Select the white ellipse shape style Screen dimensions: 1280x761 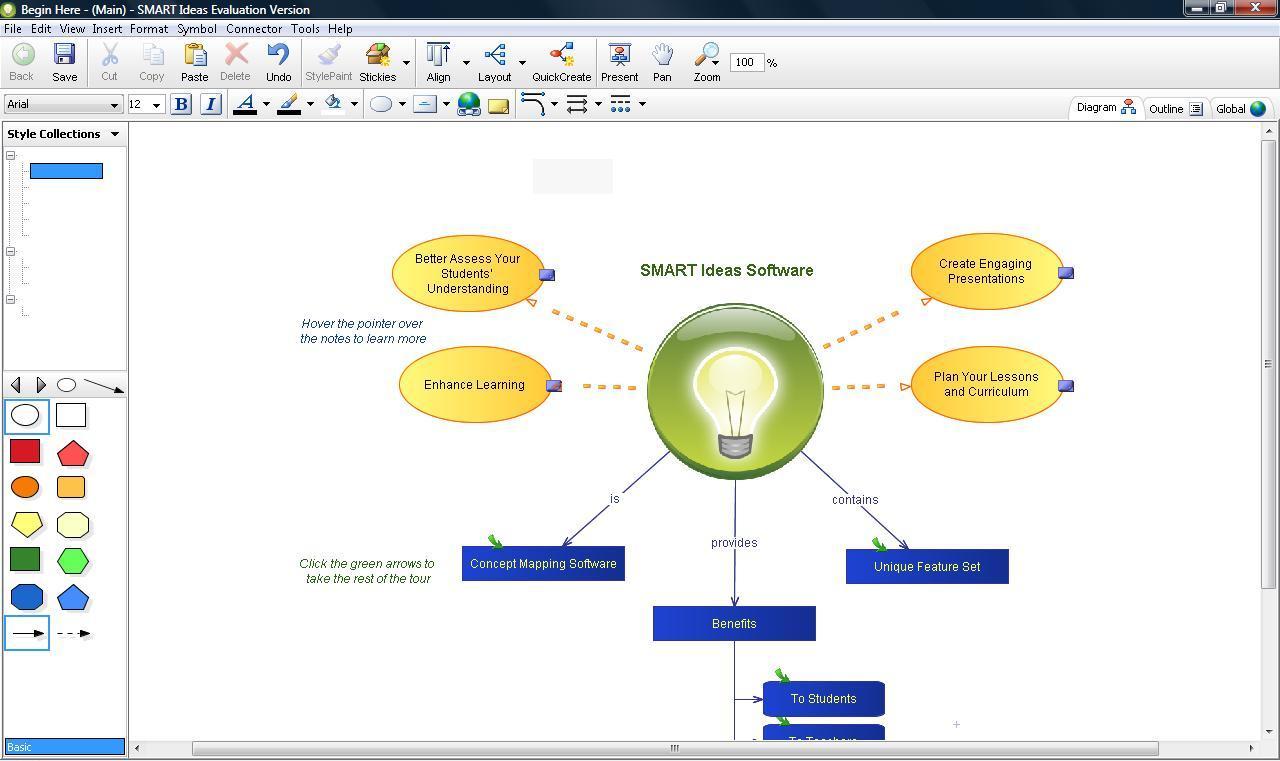click(26, 416)
